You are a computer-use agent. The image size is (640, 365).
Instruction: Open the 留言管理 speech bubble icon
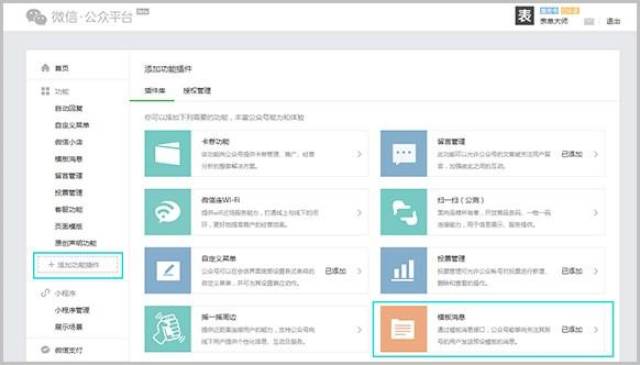[x=404, y=154]
